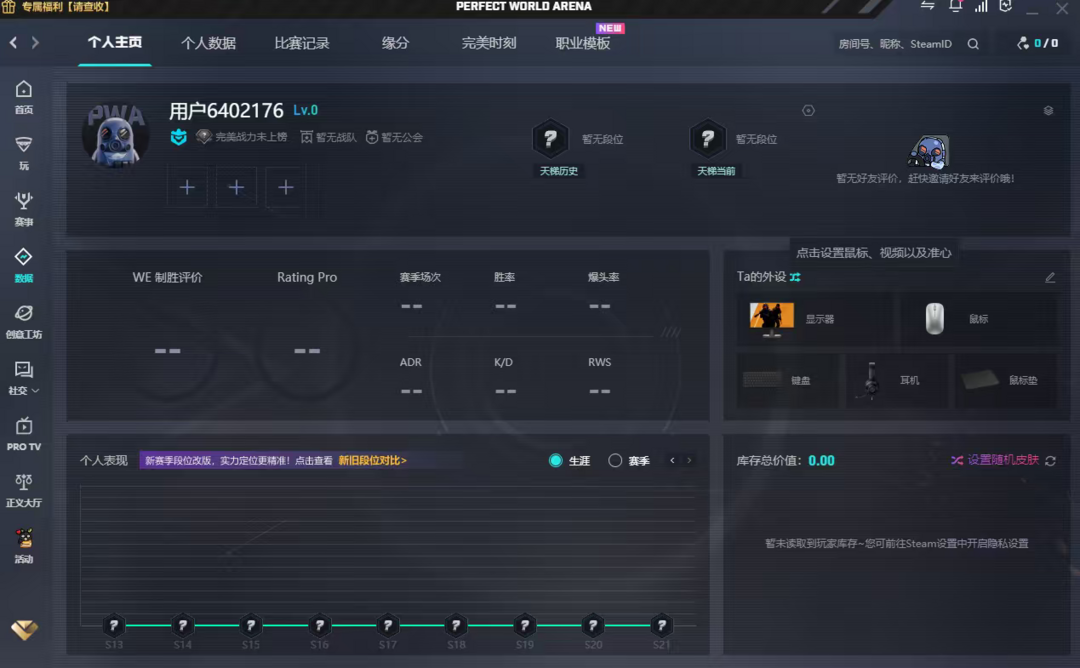
Task: Expand the layers icon in profile corner
Action: point(1048,111)
